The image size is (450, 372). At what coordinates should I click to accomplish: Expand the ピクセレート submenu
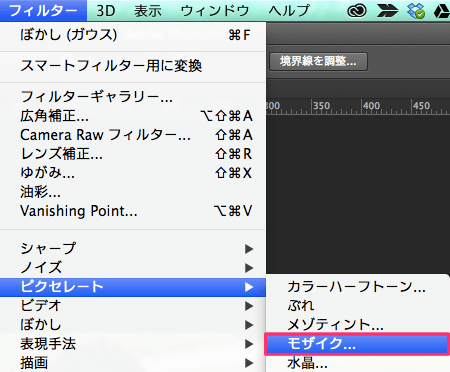point(133,287)
